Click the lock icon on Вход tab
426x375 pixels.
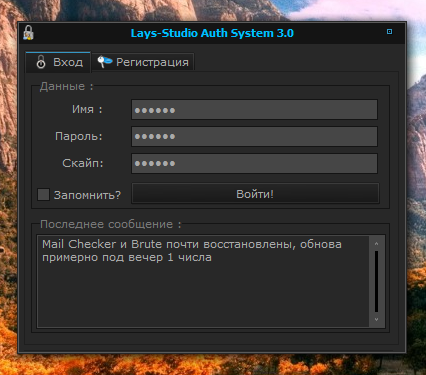coord(41,62)
